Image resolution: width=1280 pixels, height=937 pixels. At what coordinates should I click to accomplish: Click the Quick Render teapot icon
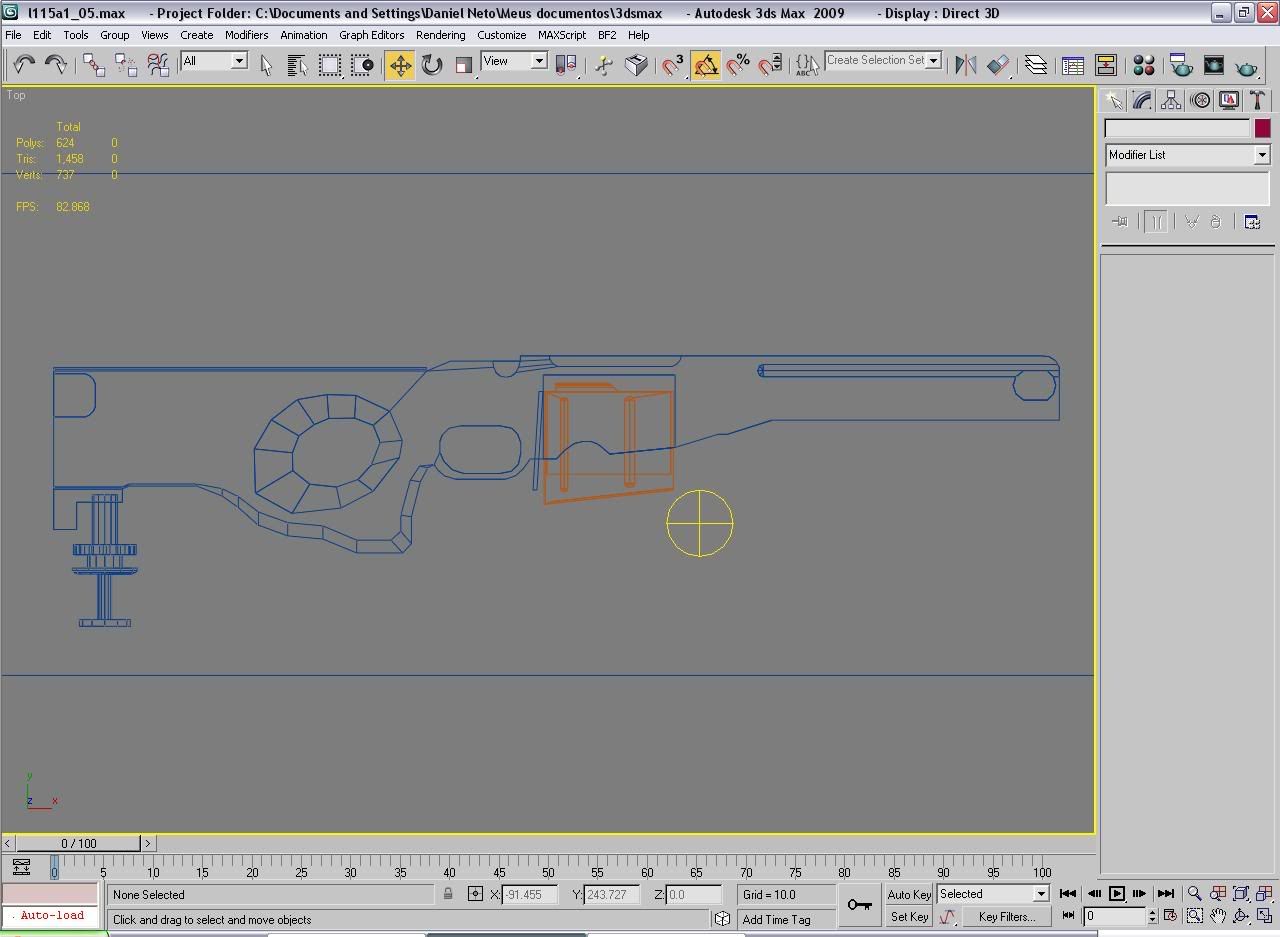coord(1246,67)
